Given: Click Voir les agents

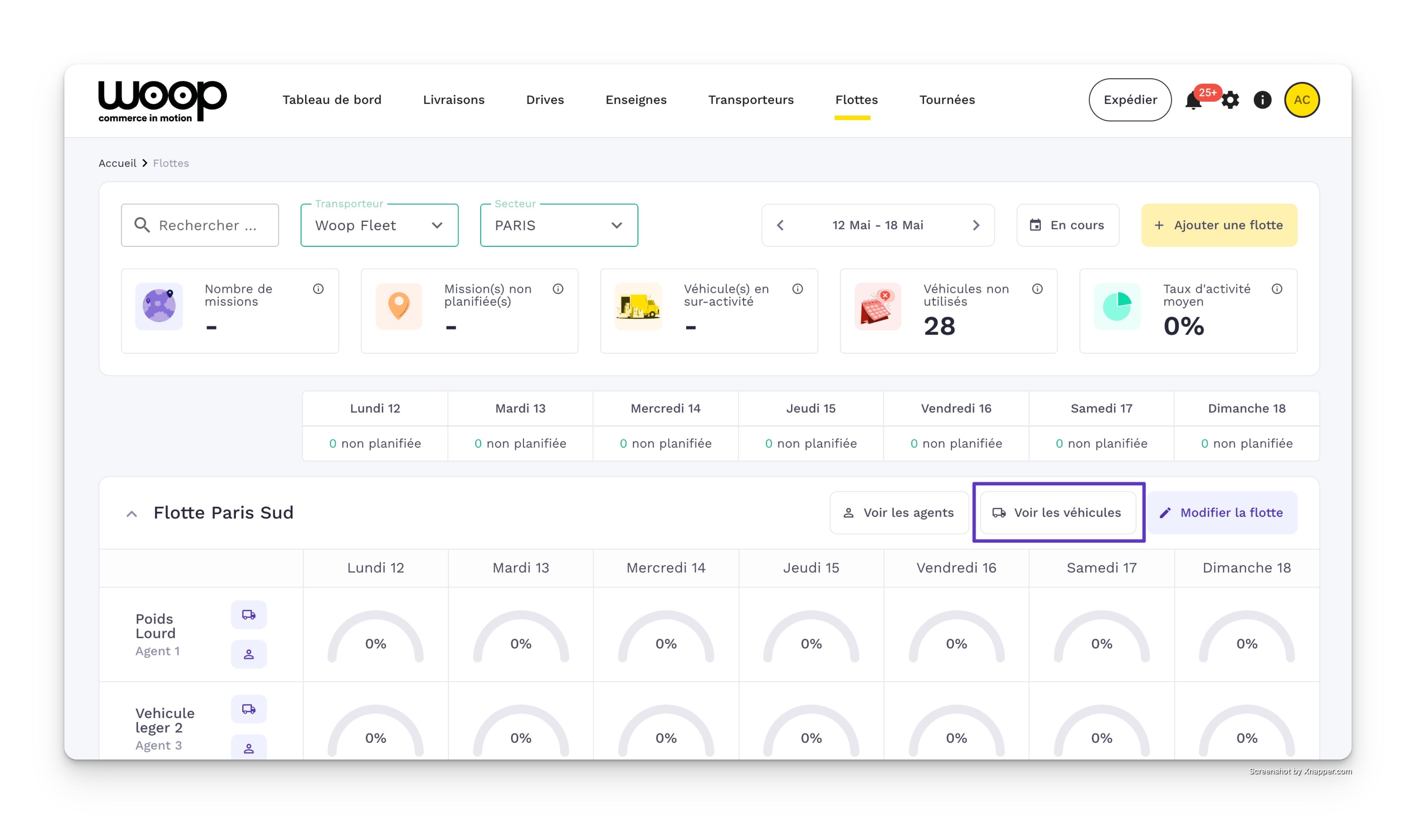Looking at the screenshot, I should tap(899, 513).
